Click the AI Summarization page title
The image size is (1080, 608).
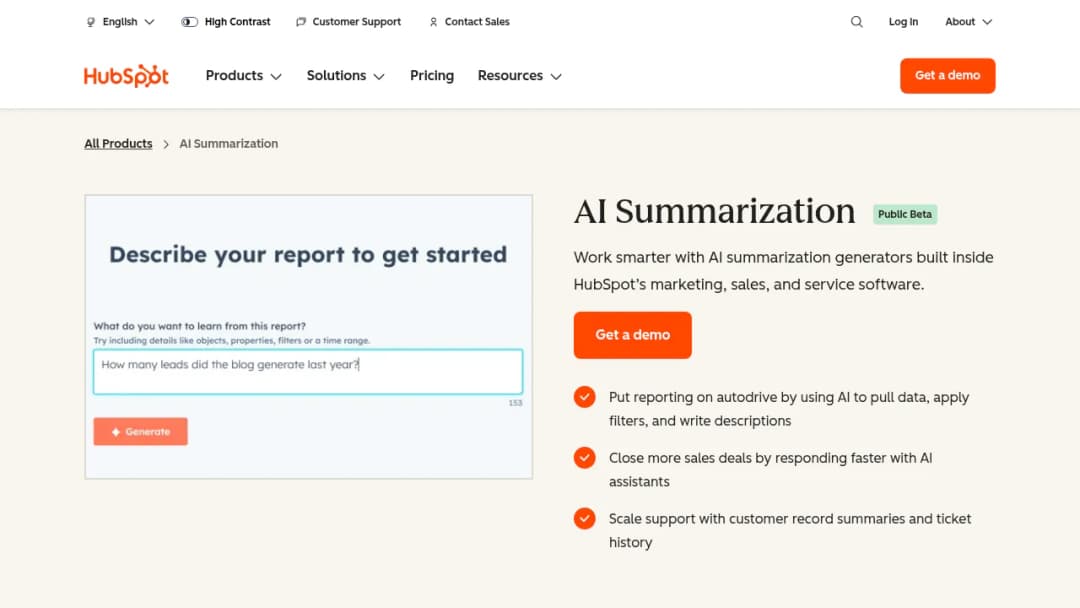pyautogui.click(x=714, y=211)
